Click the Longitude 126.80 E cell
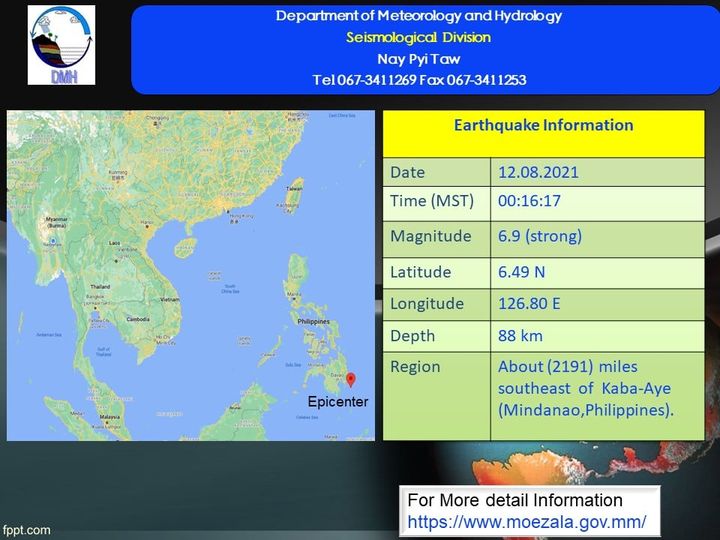This screenshot has height=540, width=720. point(597,304)
